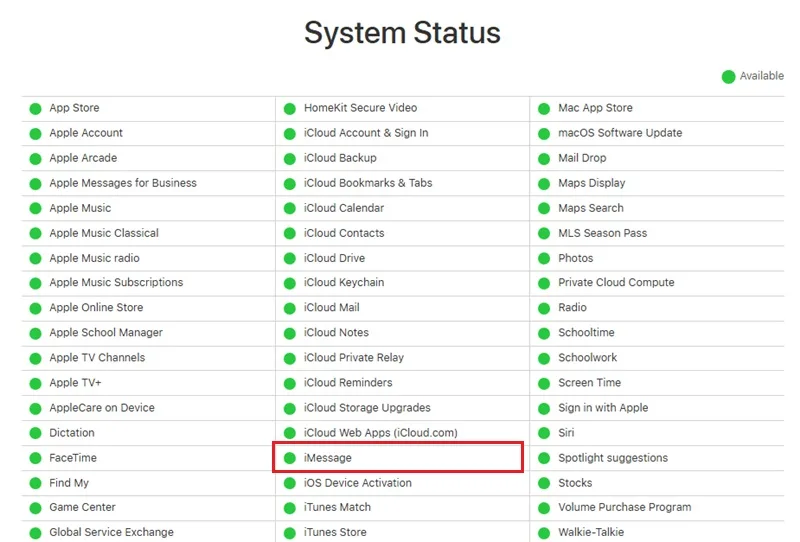The height and width of the screenshot is (542, 800).
Task: Select the Schoolwork entry
Action: pos(588,357)
